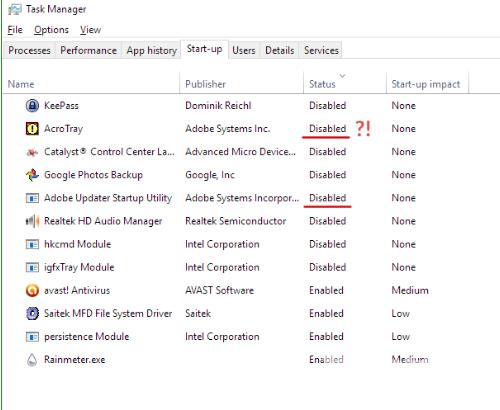Click the Rainmeter.exe droplet icon
The width and height of the screenshot is (500, 410).
(x=32, y=360)
